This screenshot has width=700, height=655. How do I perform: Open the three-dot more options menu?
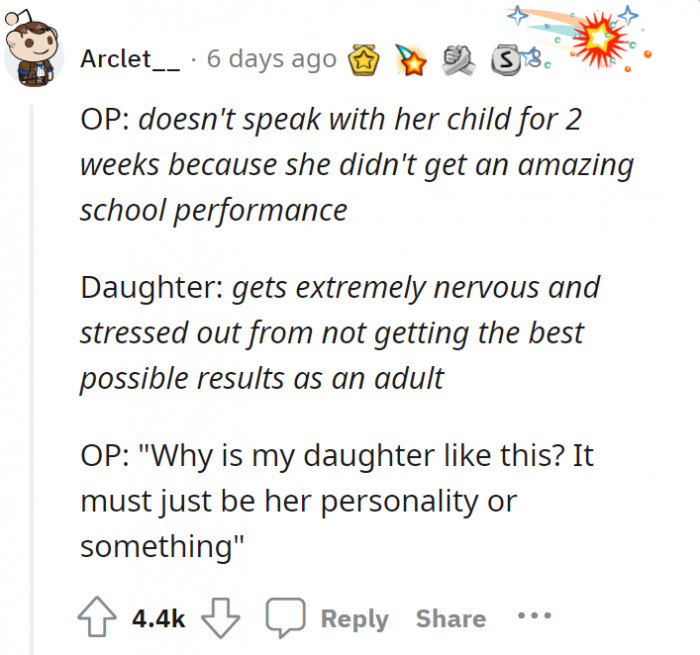[x=534, y=616]
